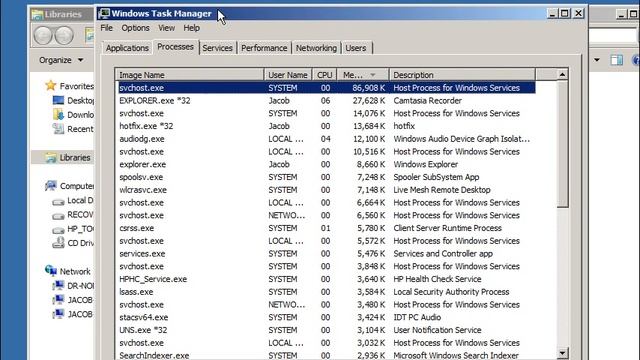Select the DR-NOI network computer icon
Viewport: 640px width, 360px height.
[58, 286]
